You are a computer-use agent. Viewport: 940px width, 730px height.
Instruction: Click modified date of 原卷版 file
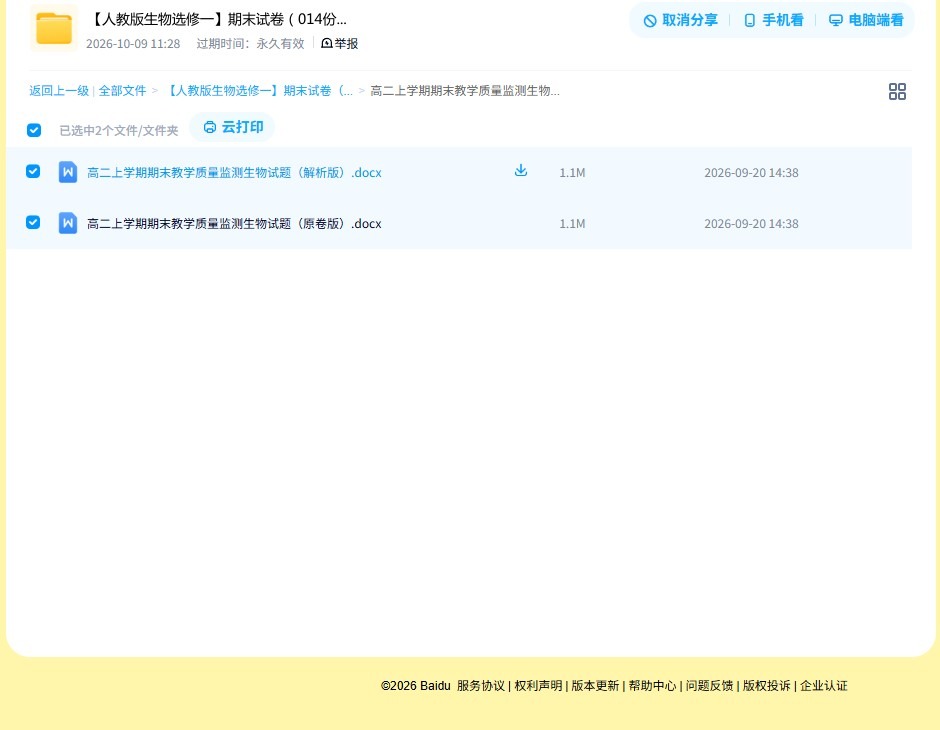751,224
